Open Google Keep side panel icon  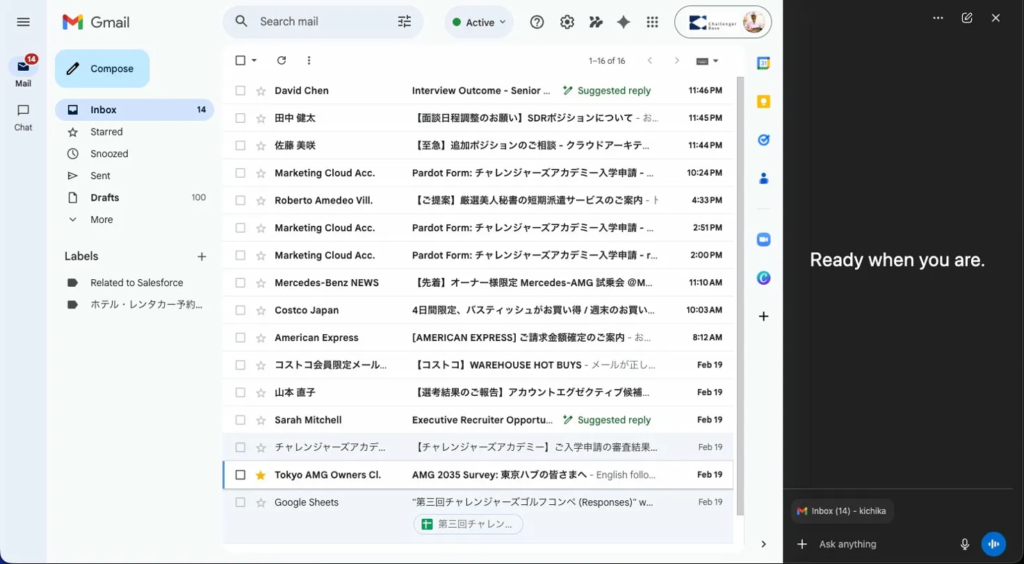pos(763,102)
